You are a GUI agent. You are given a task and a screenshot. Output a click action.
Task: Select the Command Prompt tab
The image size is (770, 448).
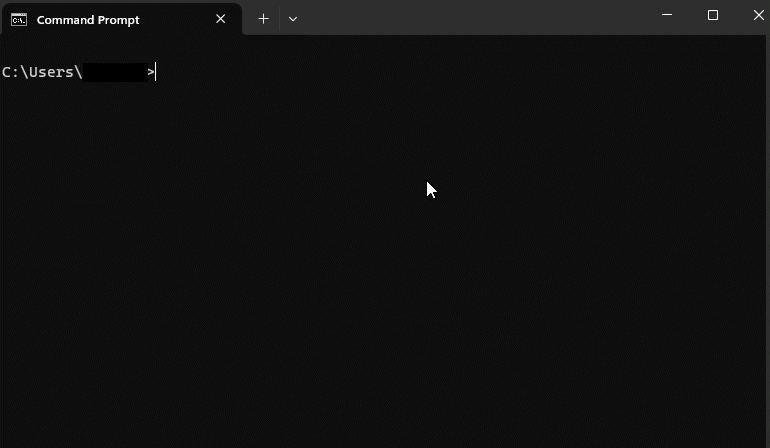click(x=122, y=19)
